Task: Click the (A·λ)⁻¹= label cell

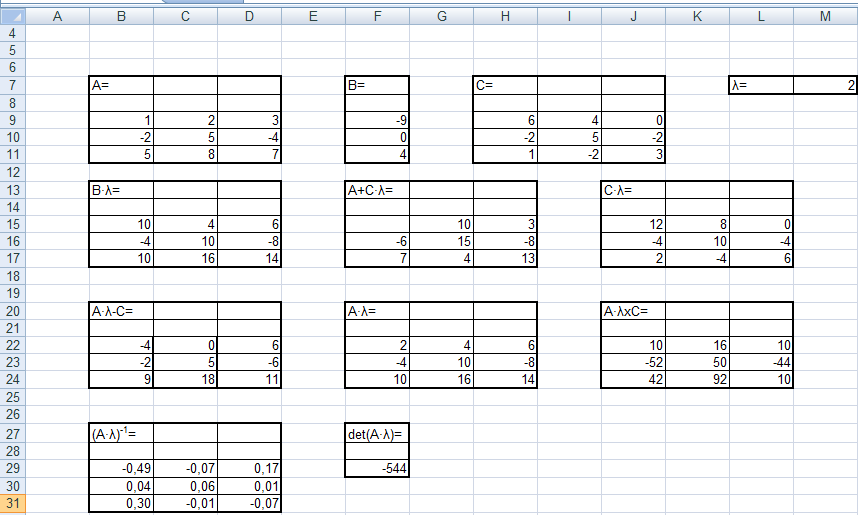Action: (121, 434)
